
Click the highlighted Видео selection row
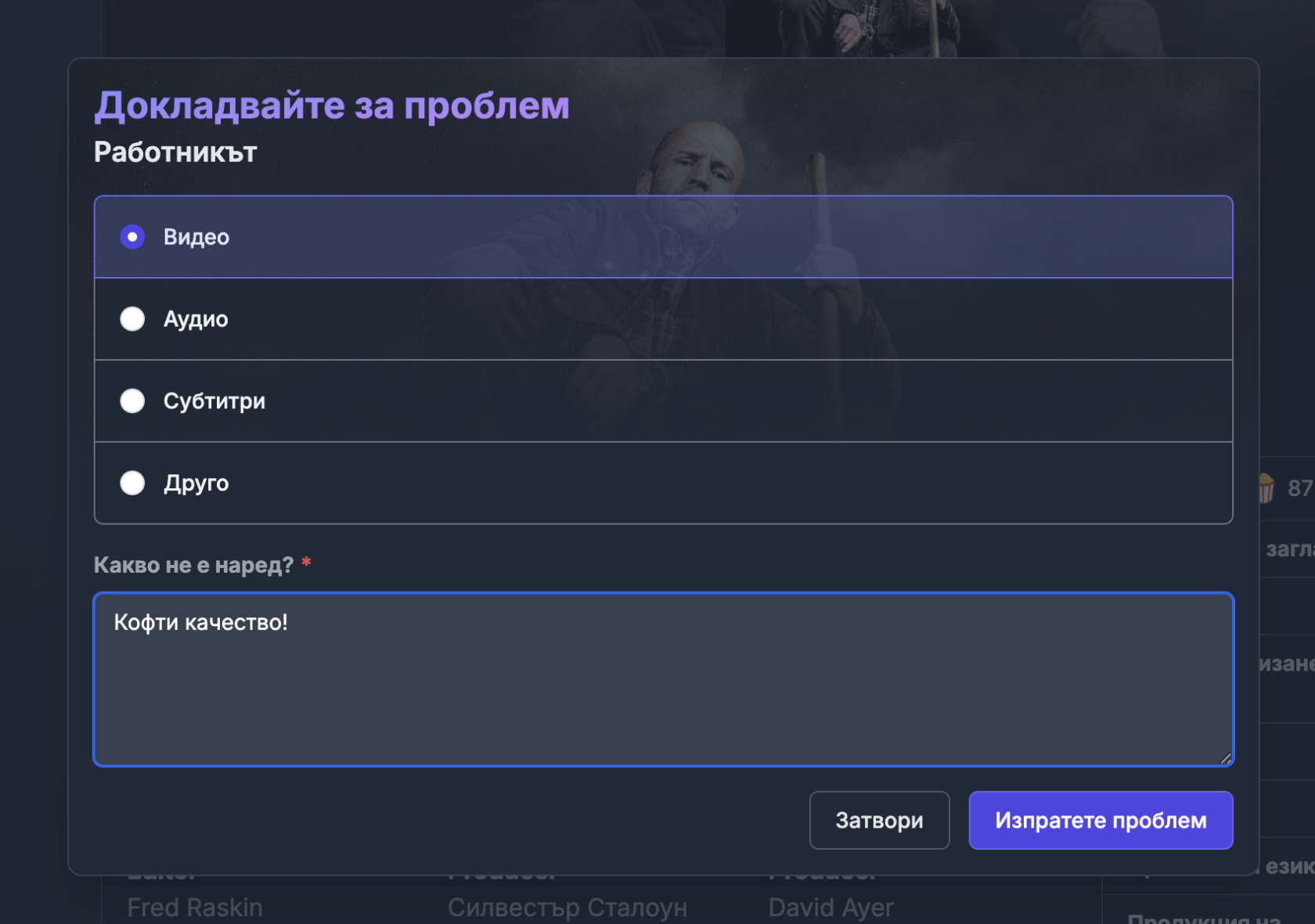tap(664, 236)
